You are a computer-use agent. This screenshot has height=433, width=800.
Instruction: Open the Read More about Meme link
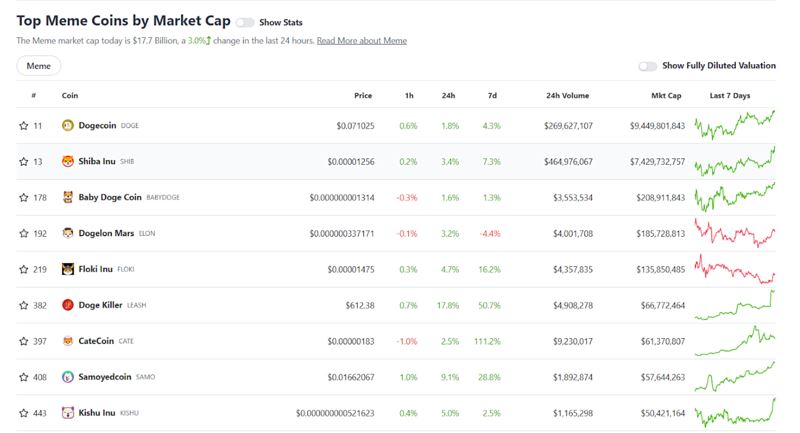(x=362, y=41)
